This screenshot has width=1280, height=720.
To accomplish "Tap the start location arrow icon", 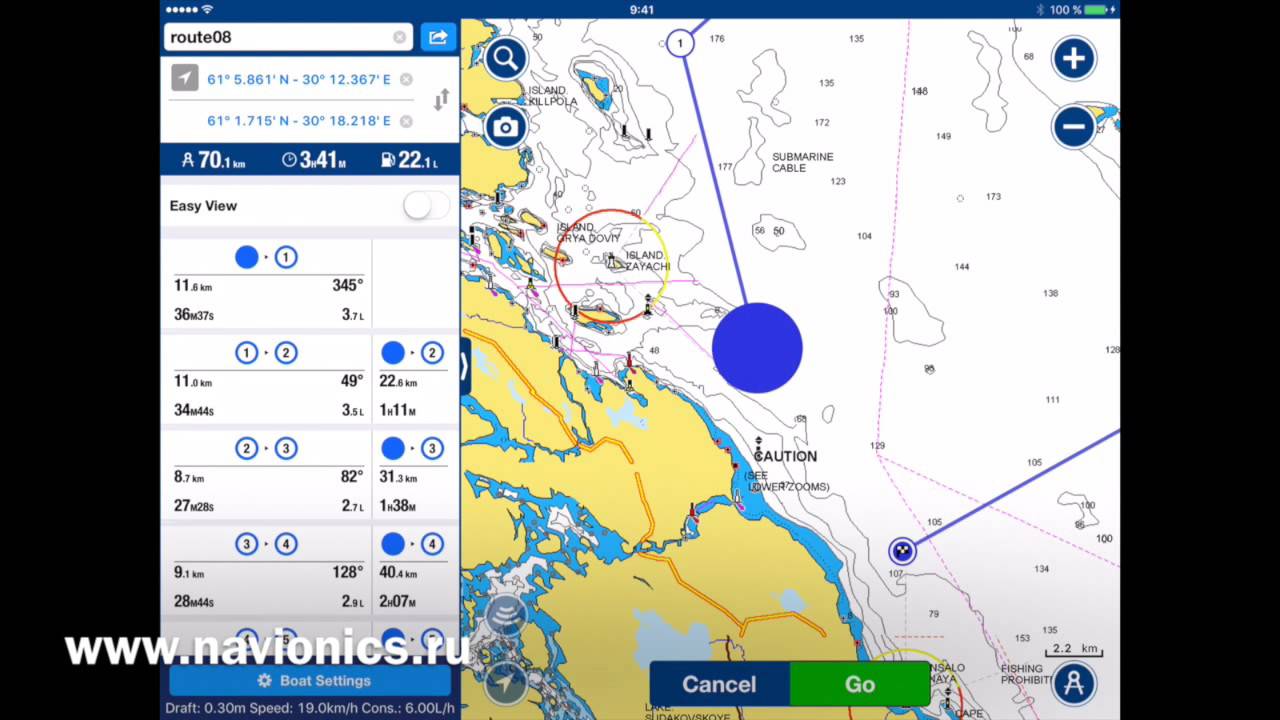I will [x=185, y=78].
